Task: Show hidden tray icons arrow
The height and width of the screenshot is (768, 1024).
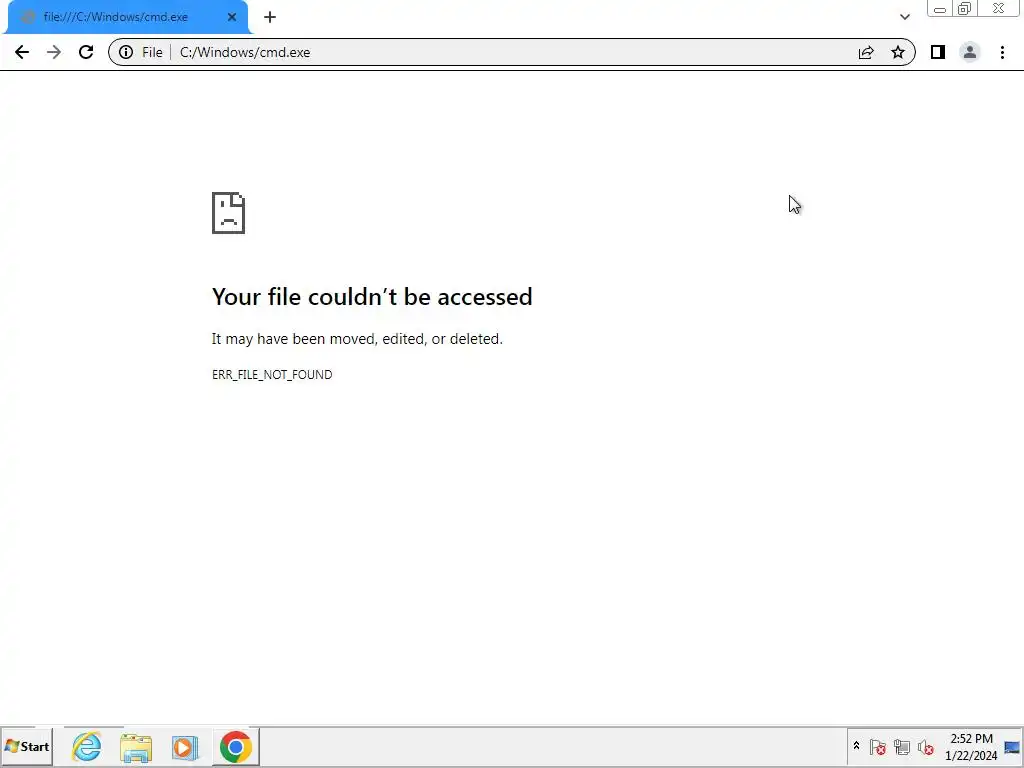Action: [856, 746]
